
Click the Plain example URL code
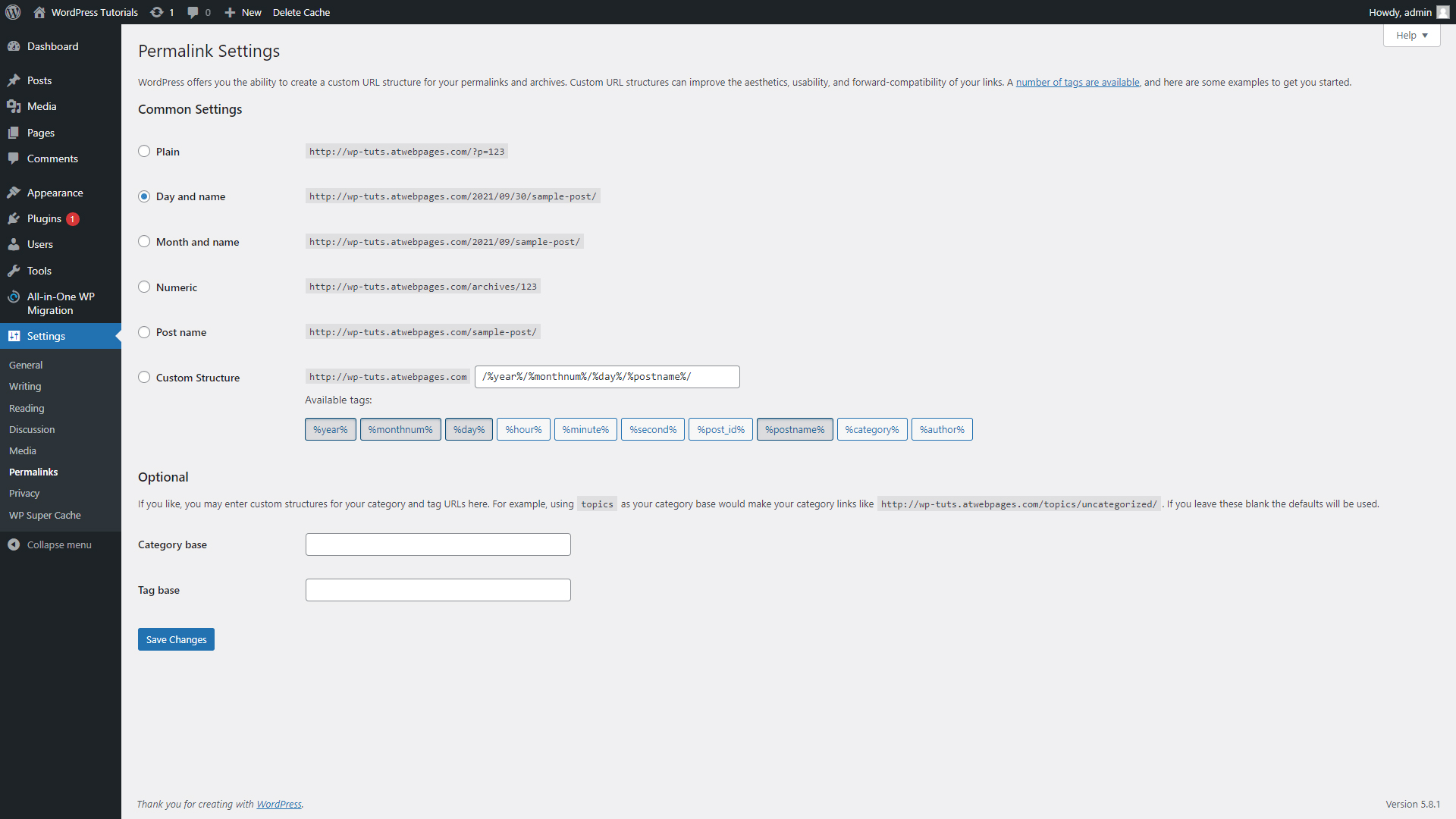tap(406, 152)
